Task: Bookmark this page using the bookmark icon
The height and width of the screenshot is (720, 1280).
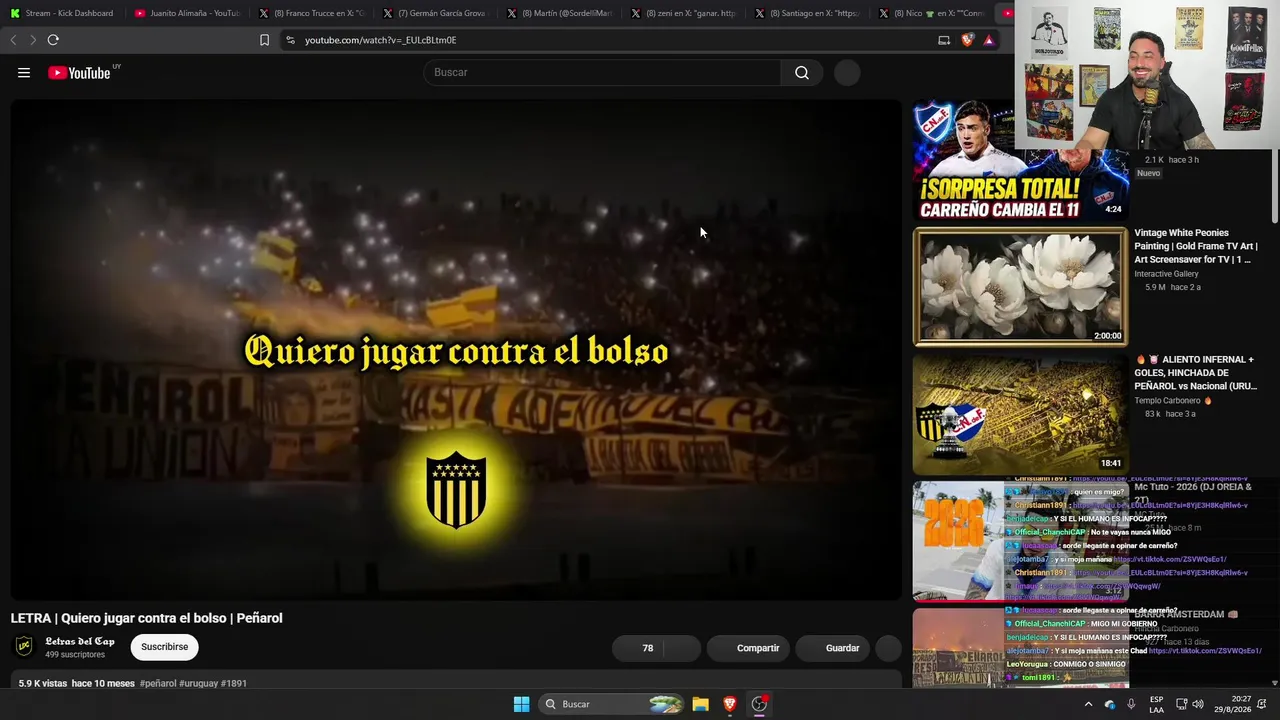Action: pos(264,40)
